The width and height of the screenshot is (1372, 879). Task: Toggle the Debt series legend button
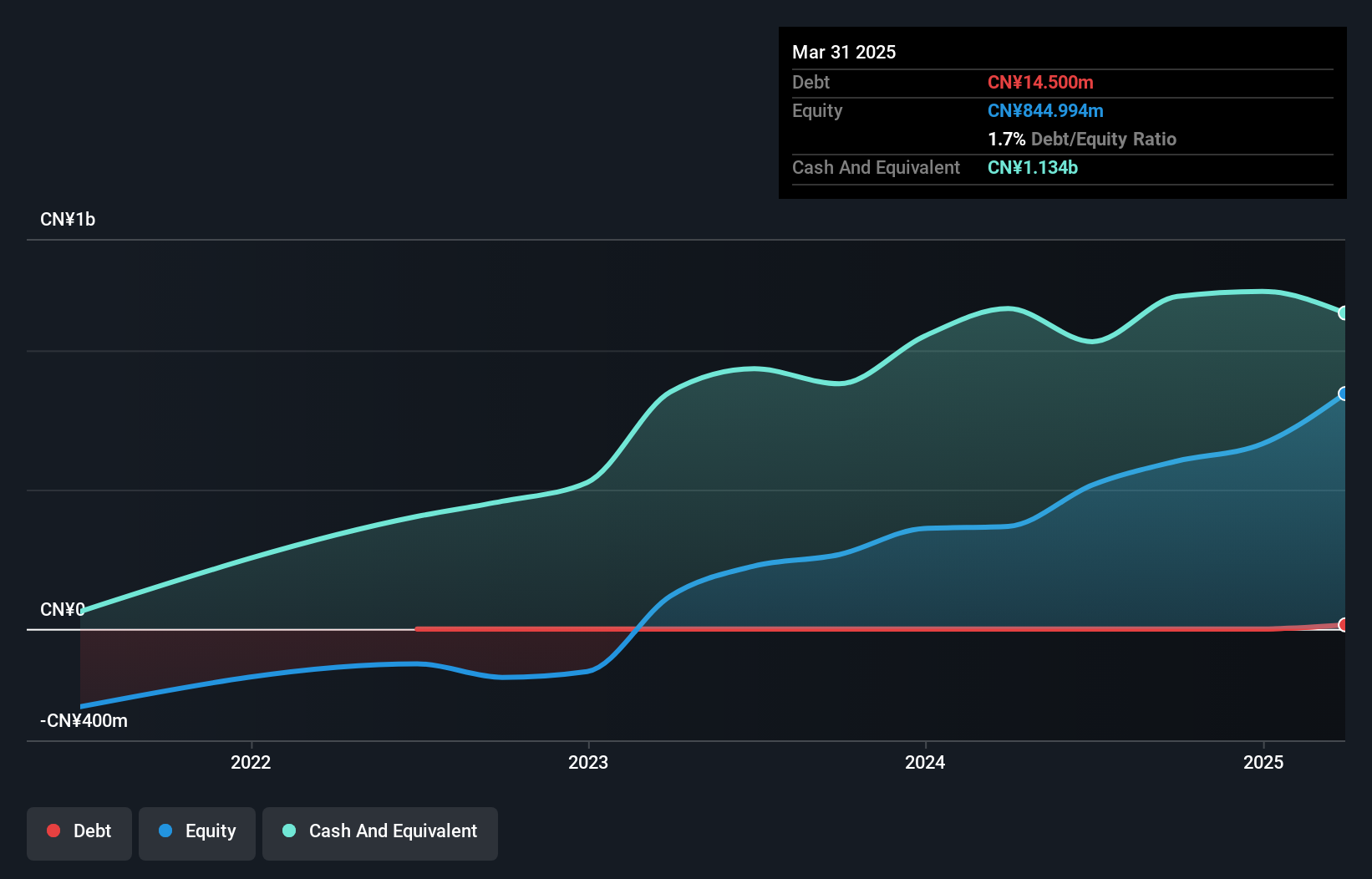pyautogui.click(x=79, y=833)
